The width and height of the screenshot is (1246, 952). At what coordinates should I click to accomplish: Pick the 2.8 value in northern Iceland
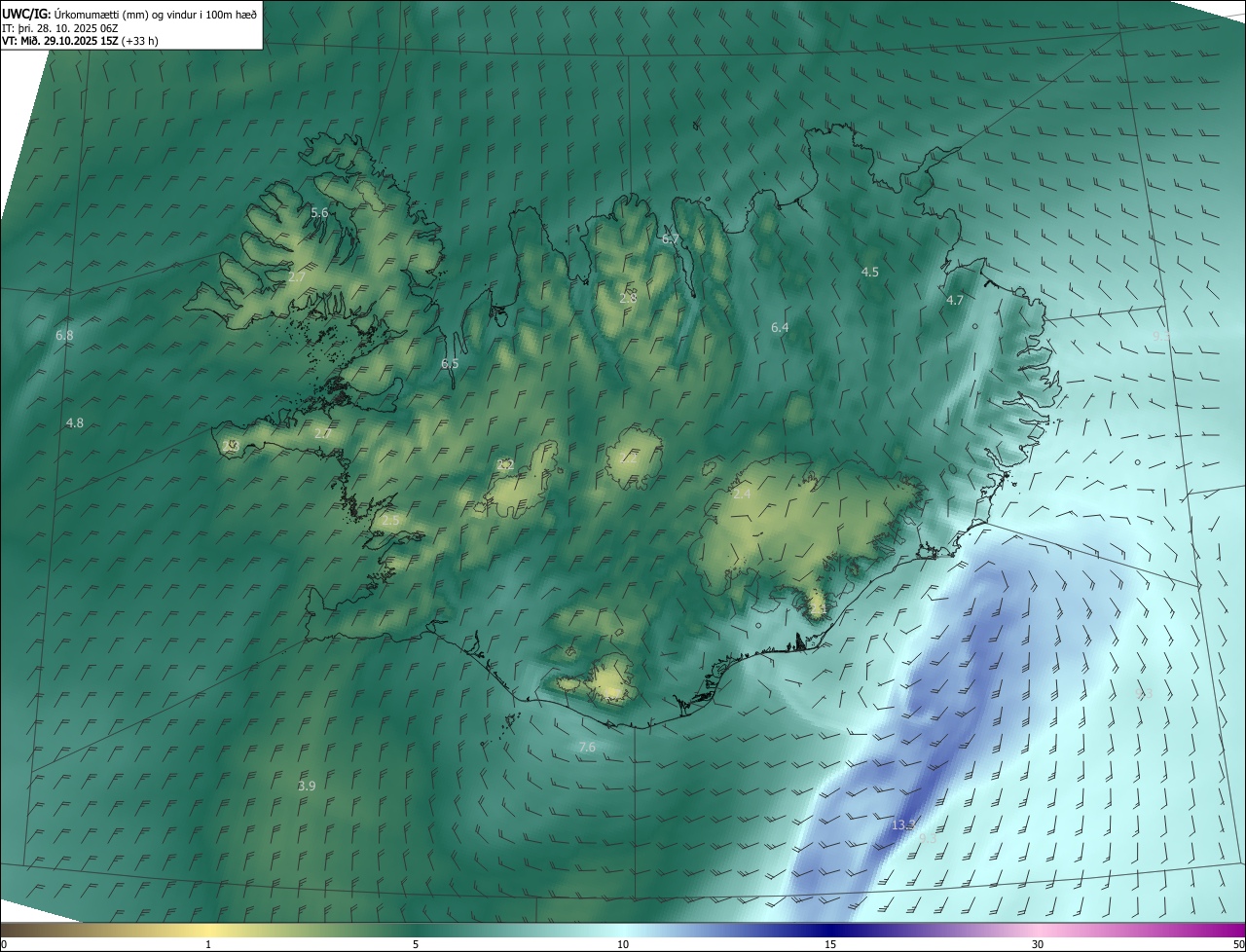628,298
